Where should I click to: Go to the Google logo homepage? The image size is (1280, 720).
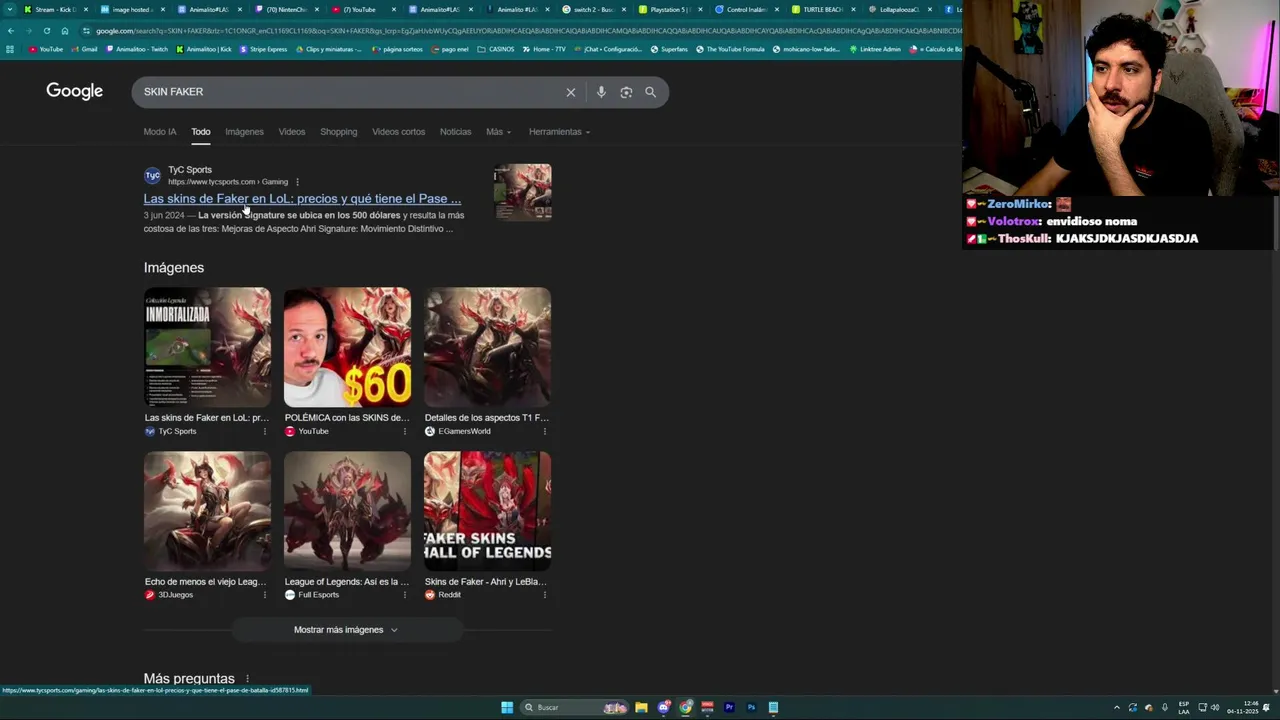click(x=74, y=92)
